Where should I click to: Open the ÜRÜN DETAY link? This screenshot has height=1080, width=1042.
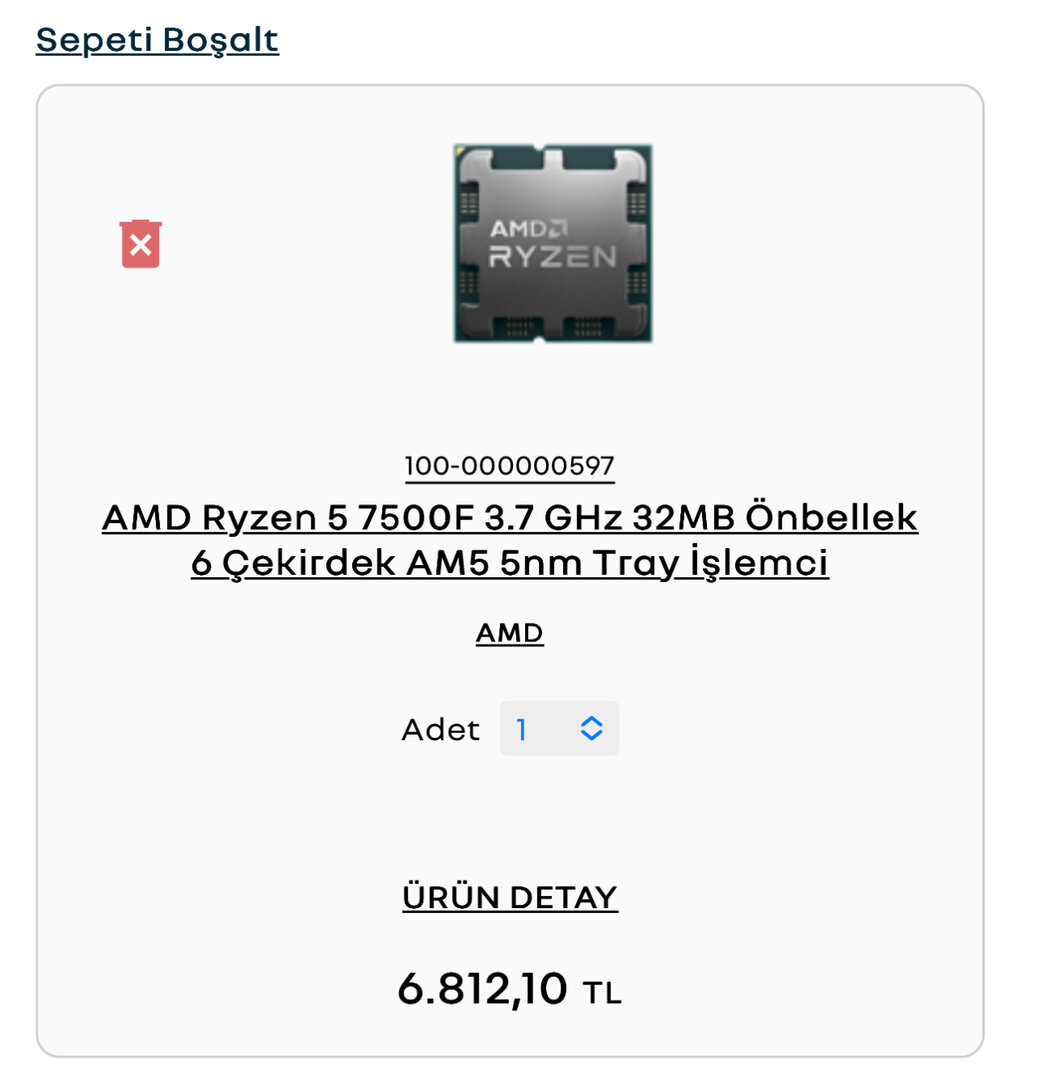pos(509,897)
